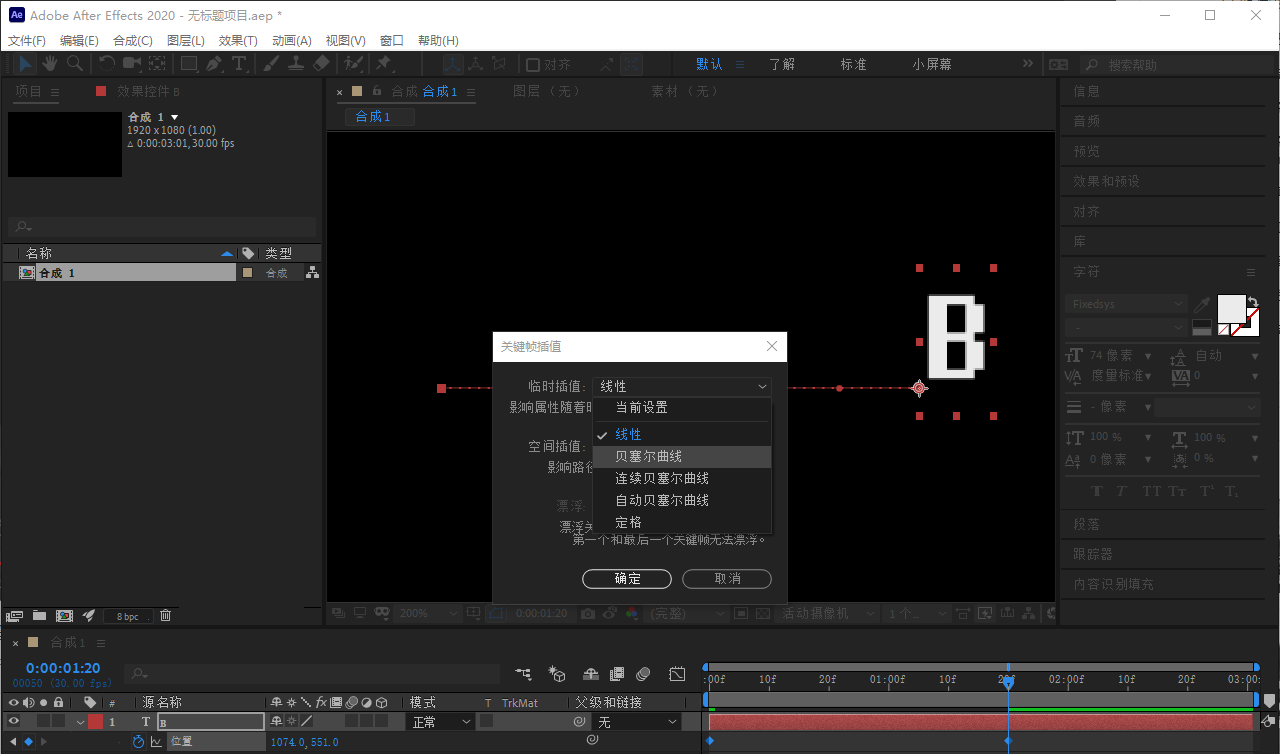Select the Roto Brush tool

353,63
